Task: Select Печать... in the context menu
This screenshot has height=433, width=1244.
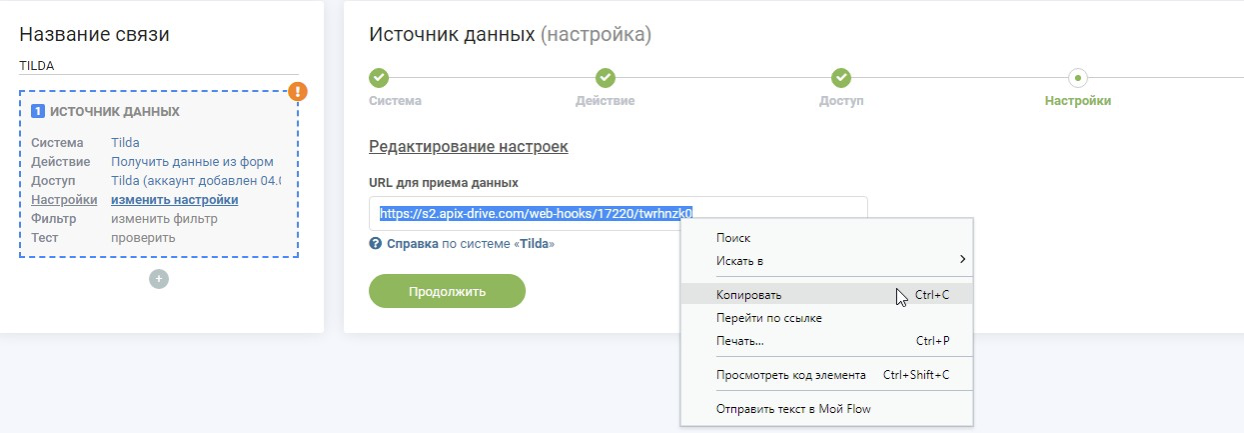Action: (x=827, y=341)
